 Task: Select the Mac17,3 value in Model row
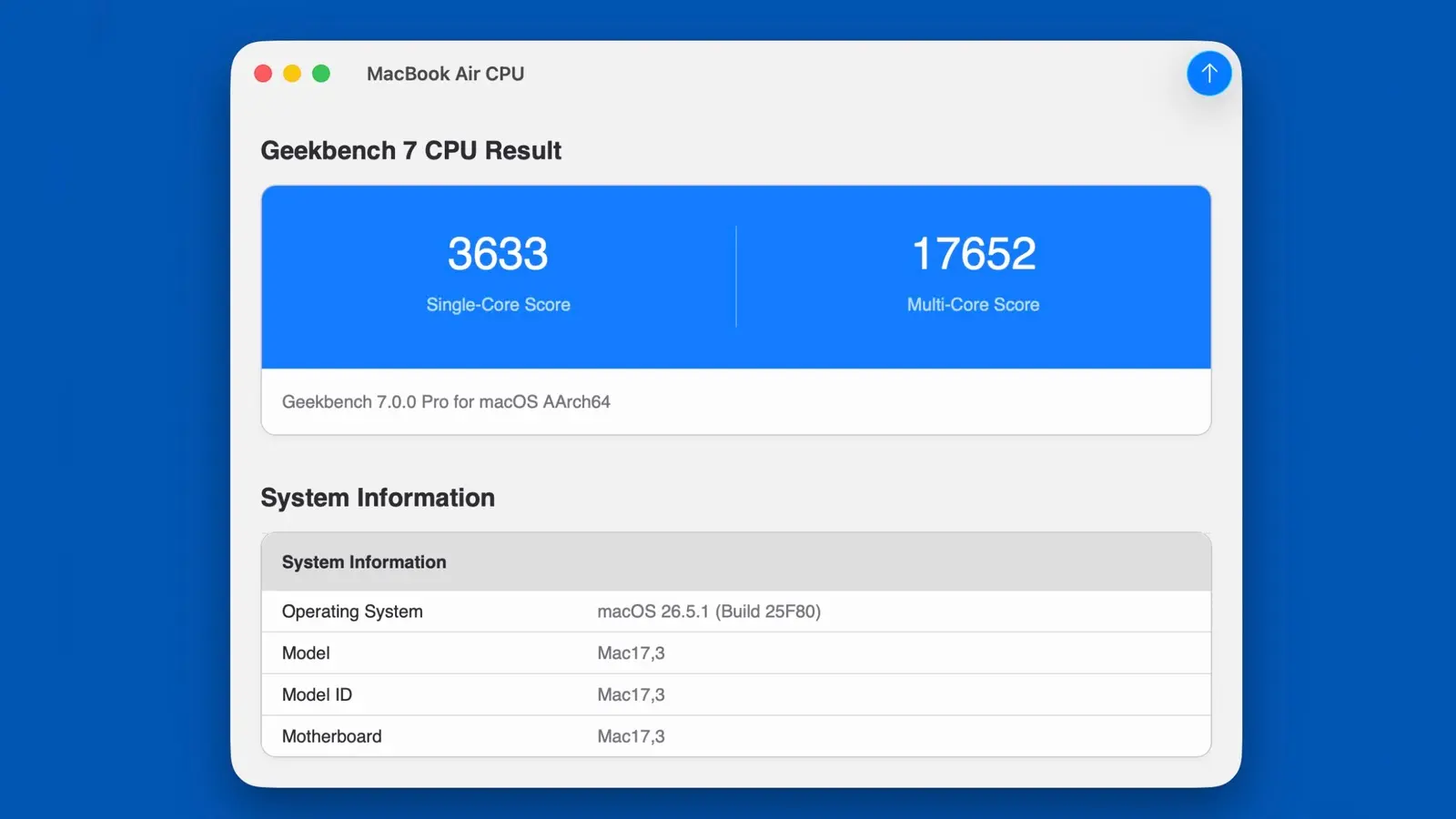pyautogui.click(x=631, y=653)
